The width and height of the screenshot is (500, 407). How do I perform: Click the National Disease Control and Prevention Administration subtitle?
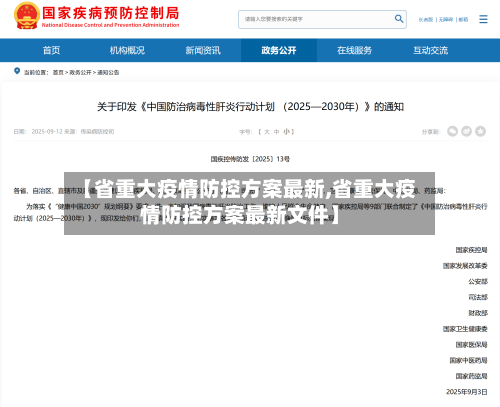tap(111, 25)
